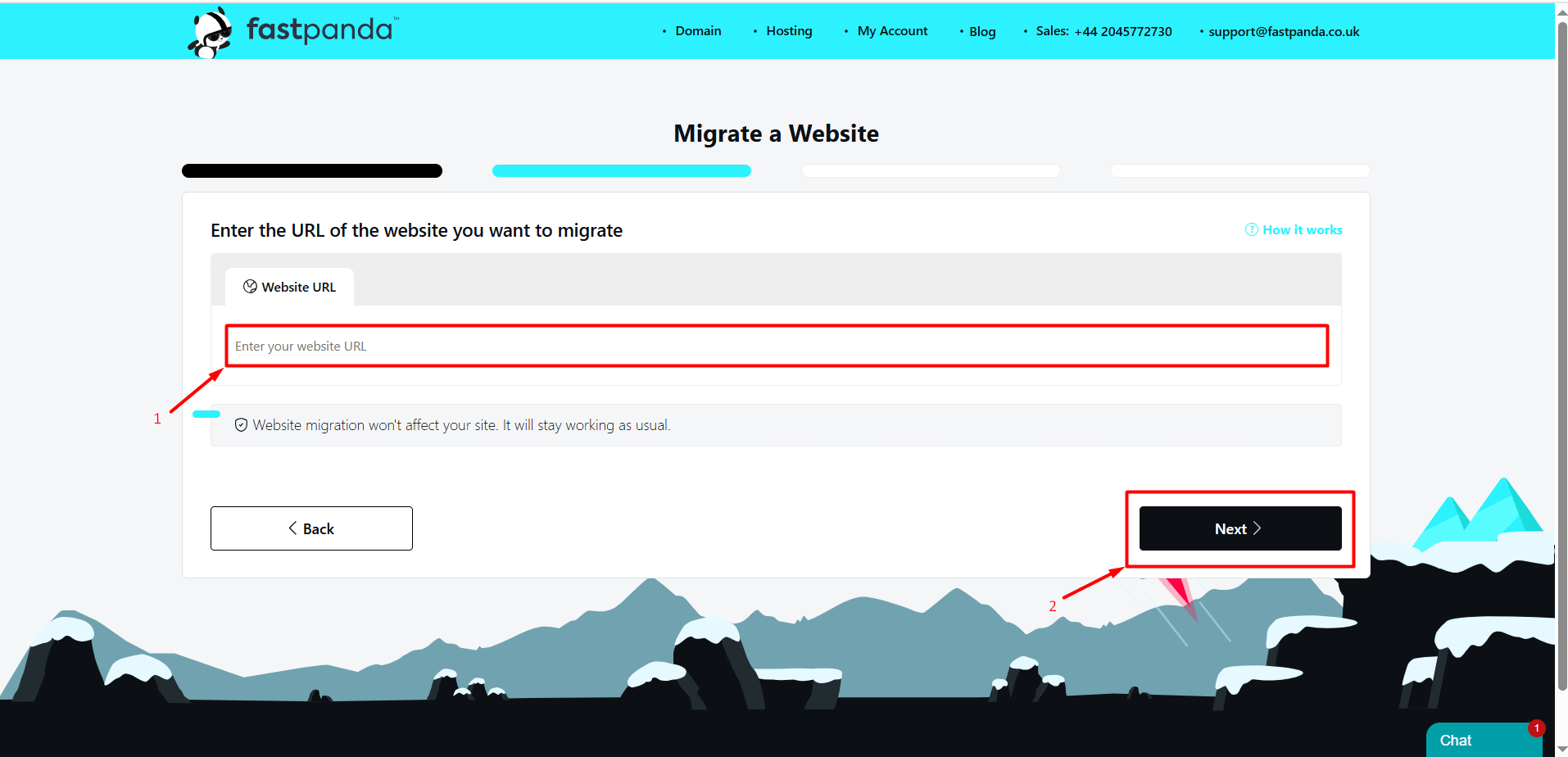Focus the Enter your website URL field
Image resolution: width=1568 pixels, height=757 pixels.
[776, 347]
